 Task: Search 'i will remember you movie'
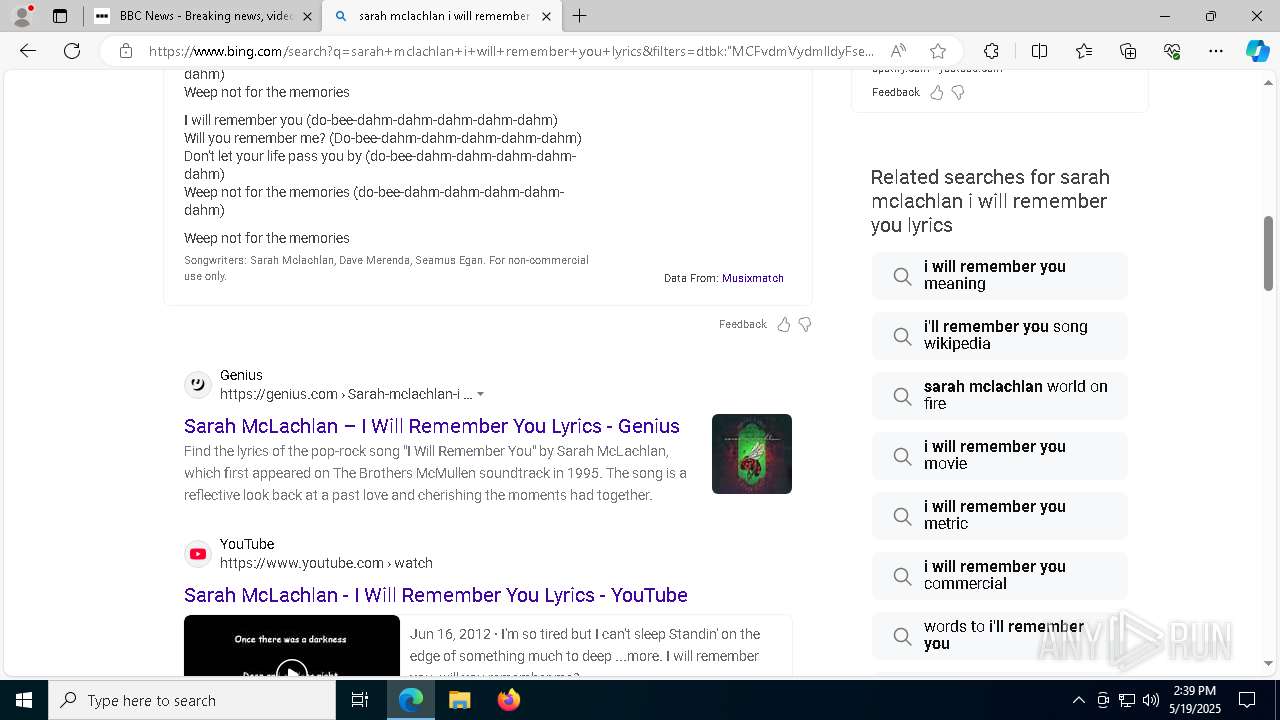pos(1000,455)
